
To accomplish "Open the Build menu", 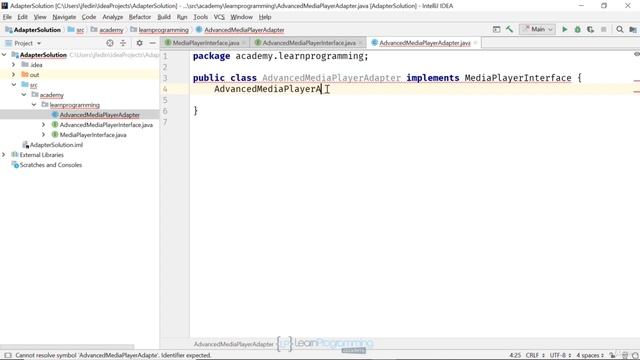I will pyautogui.click(x=164, y=17).
